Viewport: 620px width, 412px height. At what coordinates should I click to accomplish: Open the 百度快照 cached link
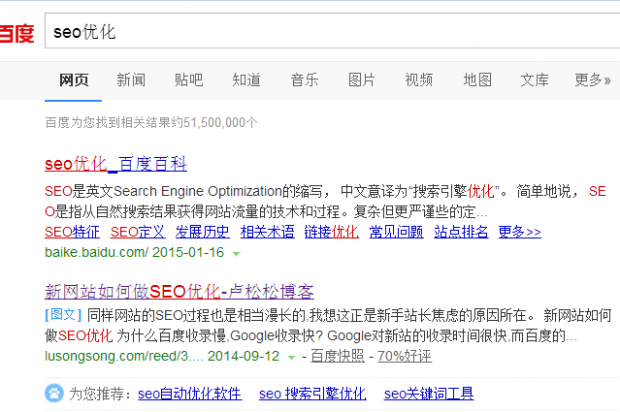337,356
